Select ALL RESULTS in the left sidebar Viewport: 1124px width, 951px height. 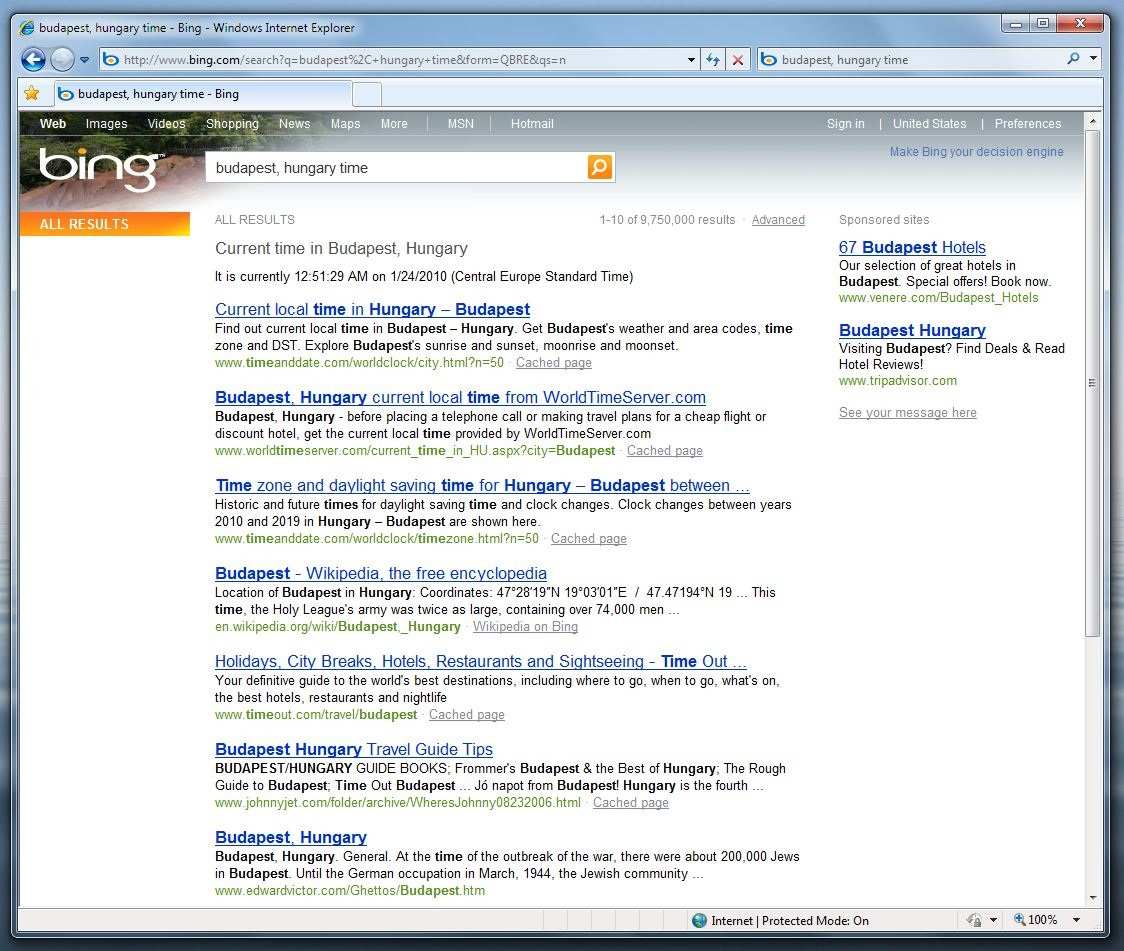coord(105,224)
